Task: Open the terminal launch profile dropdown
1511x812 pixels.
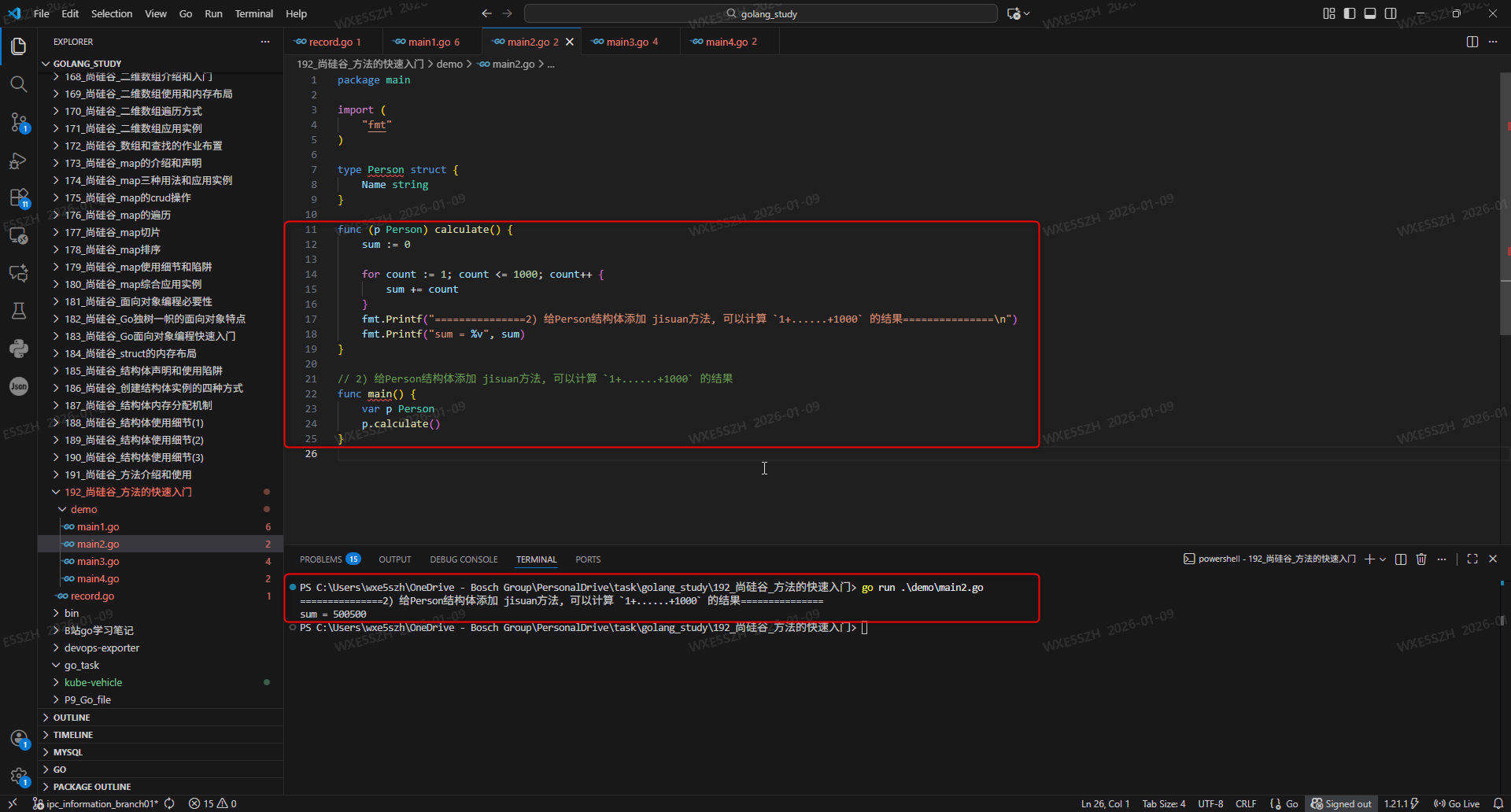Action: tap(1383, 559)
